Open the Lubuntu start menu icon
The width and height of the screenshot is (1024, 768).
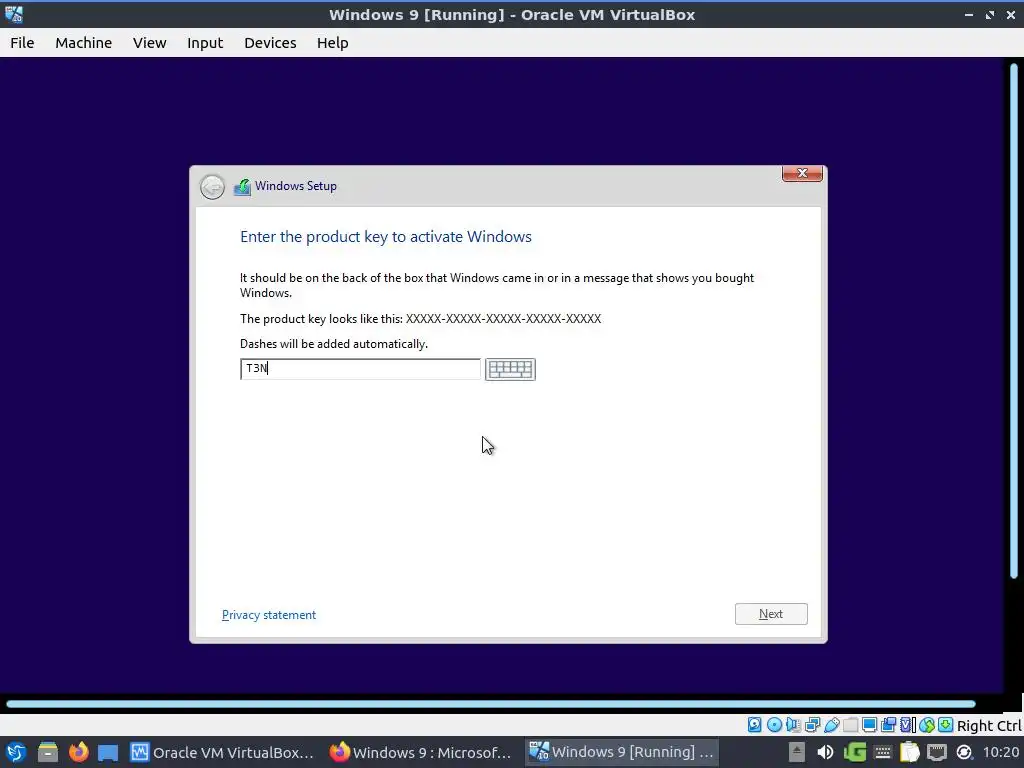coord(16,752)
